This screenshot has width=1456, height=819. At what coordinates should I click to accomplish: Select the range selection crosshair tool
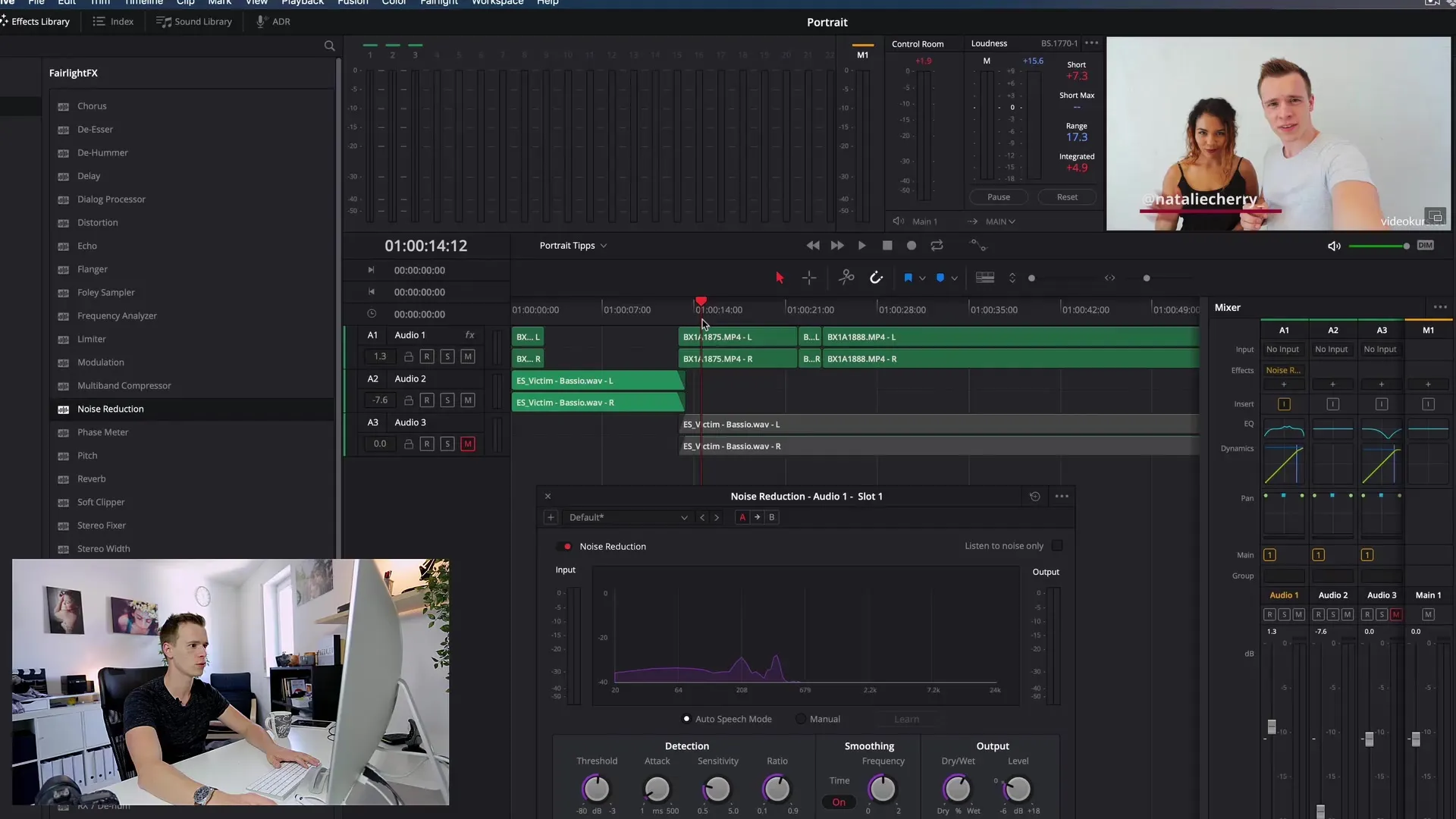click(809, 278)
